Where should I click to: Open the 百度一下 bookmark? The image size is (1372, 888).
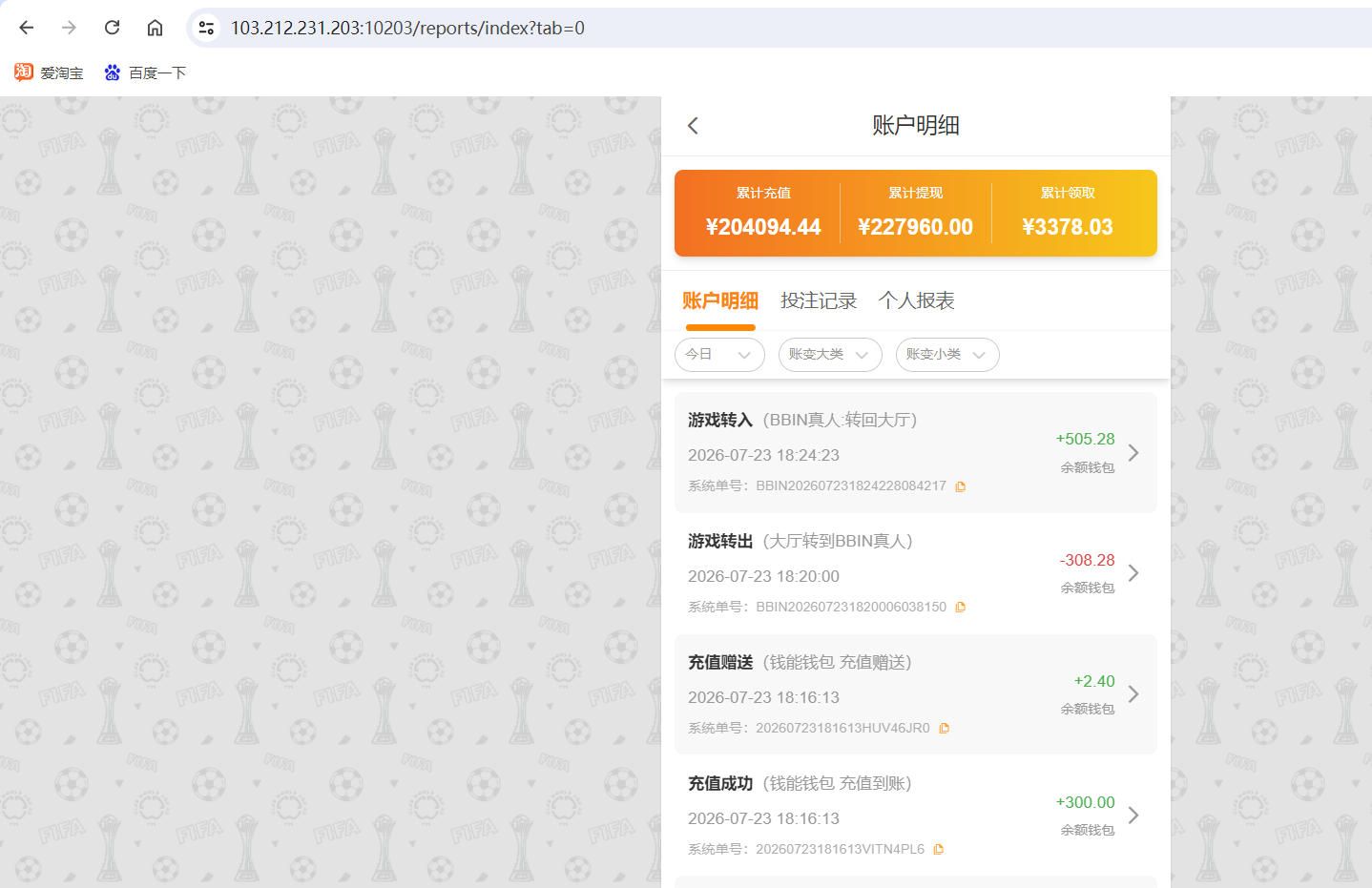coord(145,72)
